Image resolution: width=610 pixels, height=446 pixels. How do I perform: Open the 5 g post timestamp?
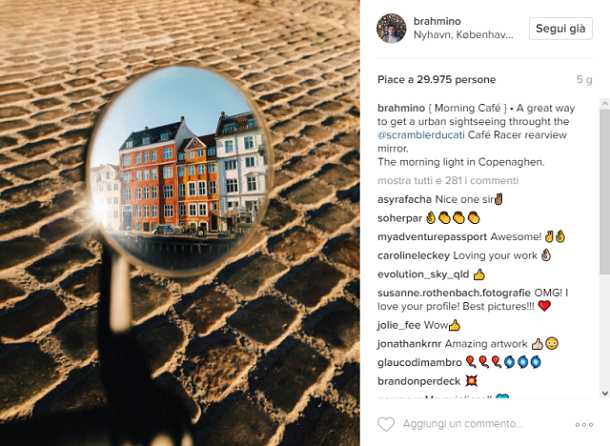584,80
